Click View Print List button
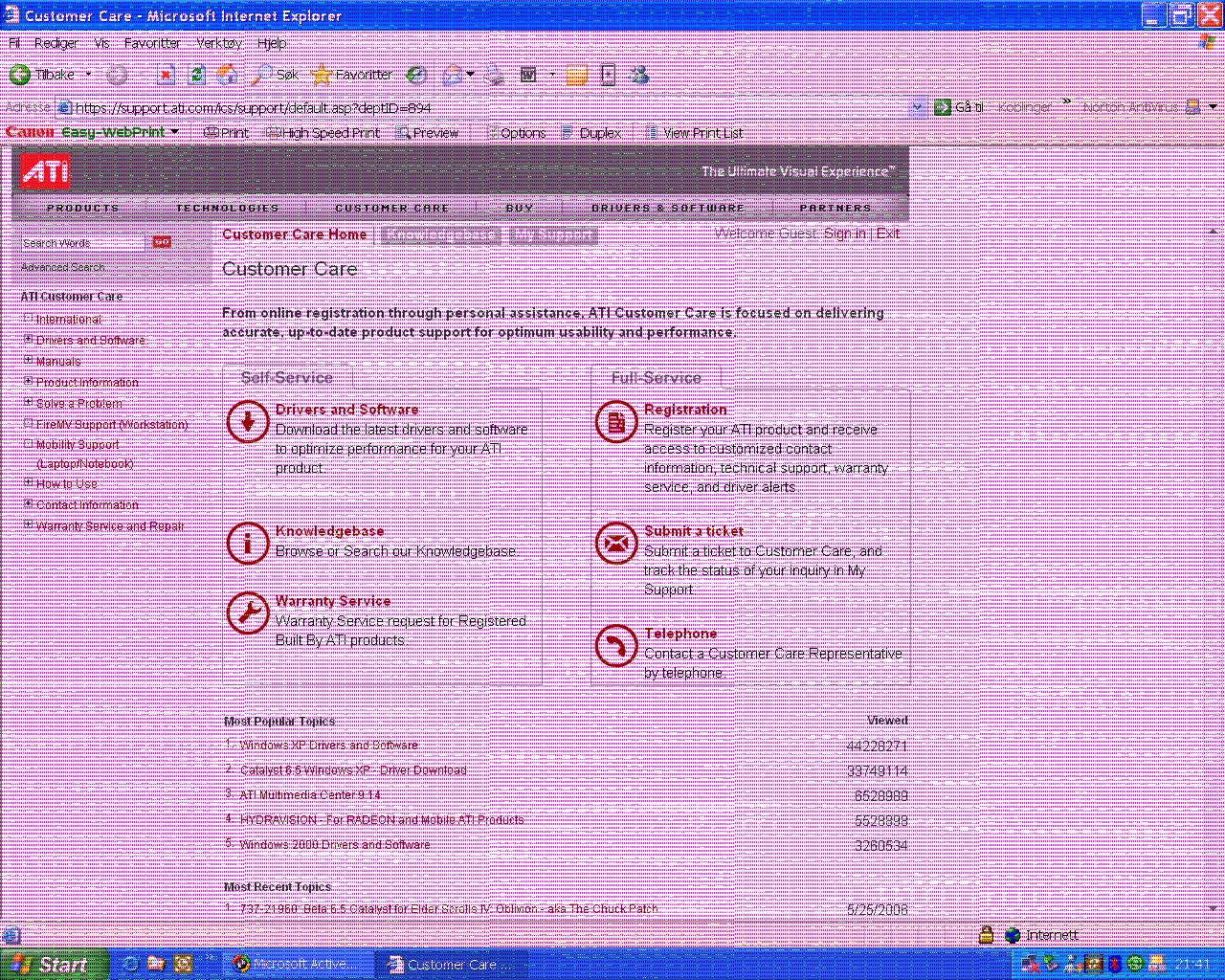 695,133
